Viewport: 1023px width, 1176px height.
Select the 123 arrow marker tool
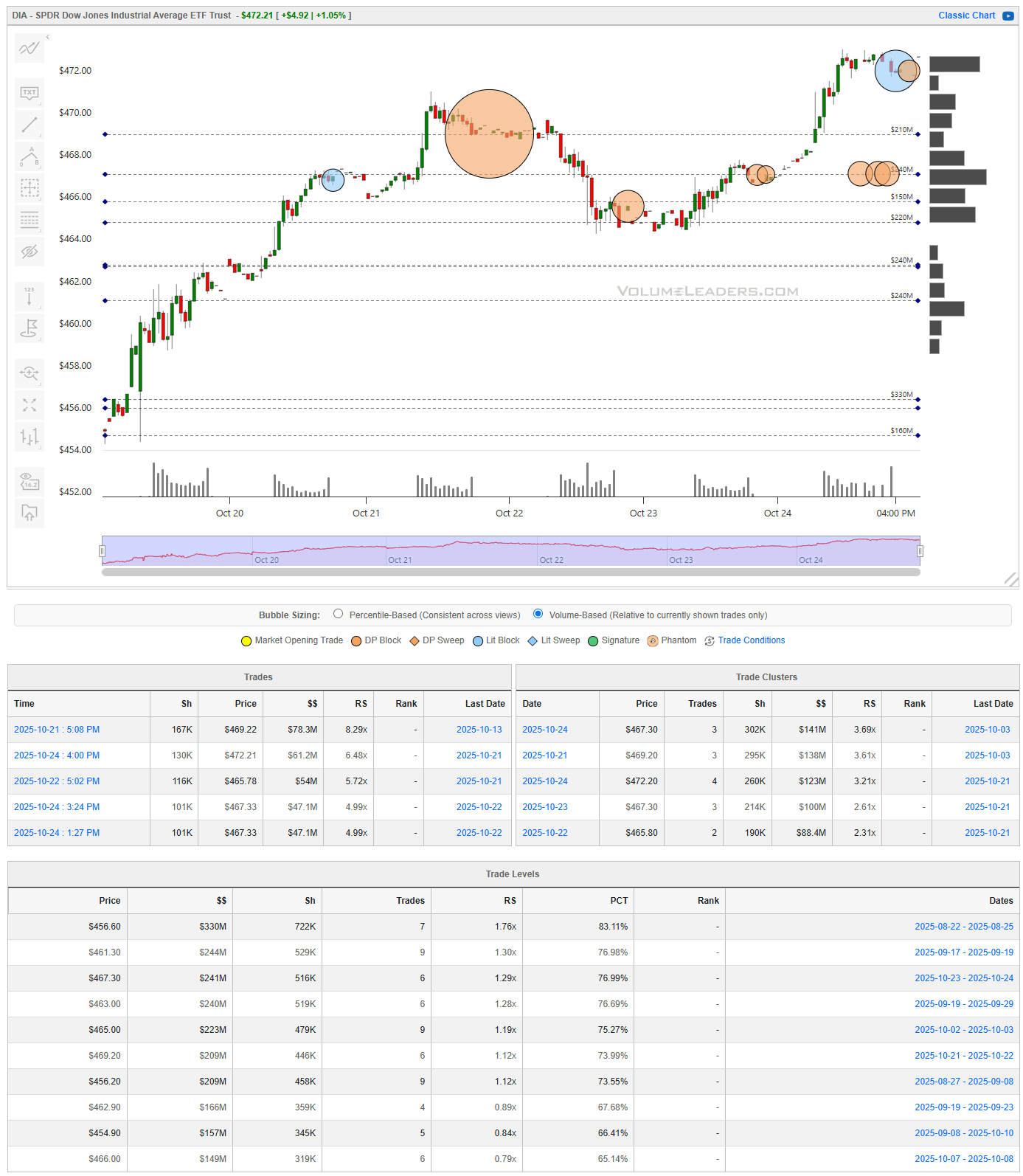[x=30, y=296]
